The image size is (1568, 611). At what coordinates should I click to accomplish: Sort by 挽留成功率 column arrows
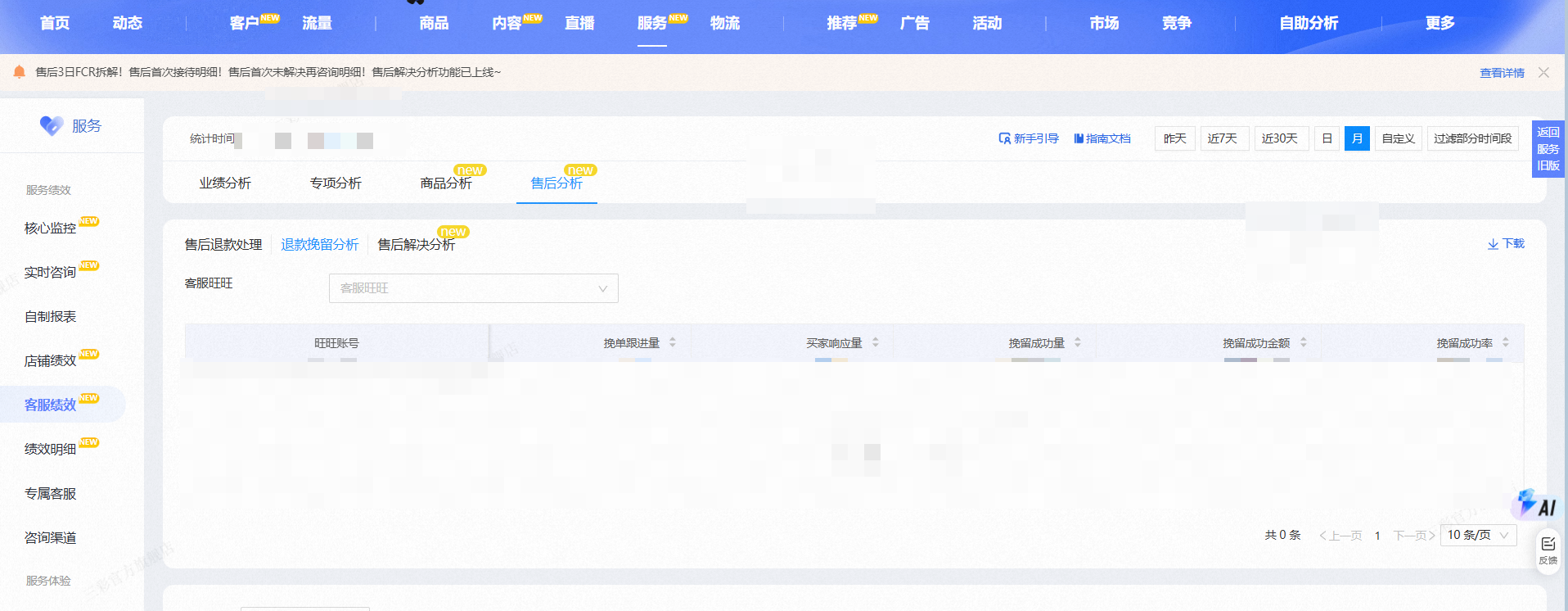1505,342
